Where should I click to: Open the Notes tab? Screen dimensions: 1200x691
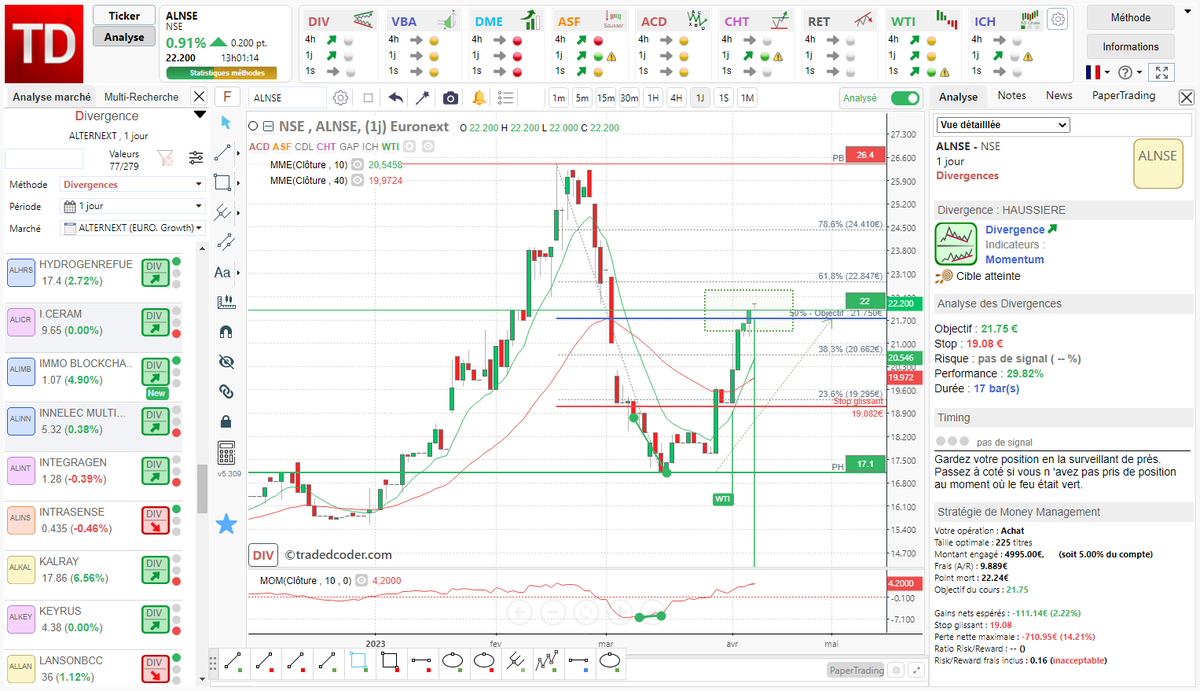pos(1012,96)
